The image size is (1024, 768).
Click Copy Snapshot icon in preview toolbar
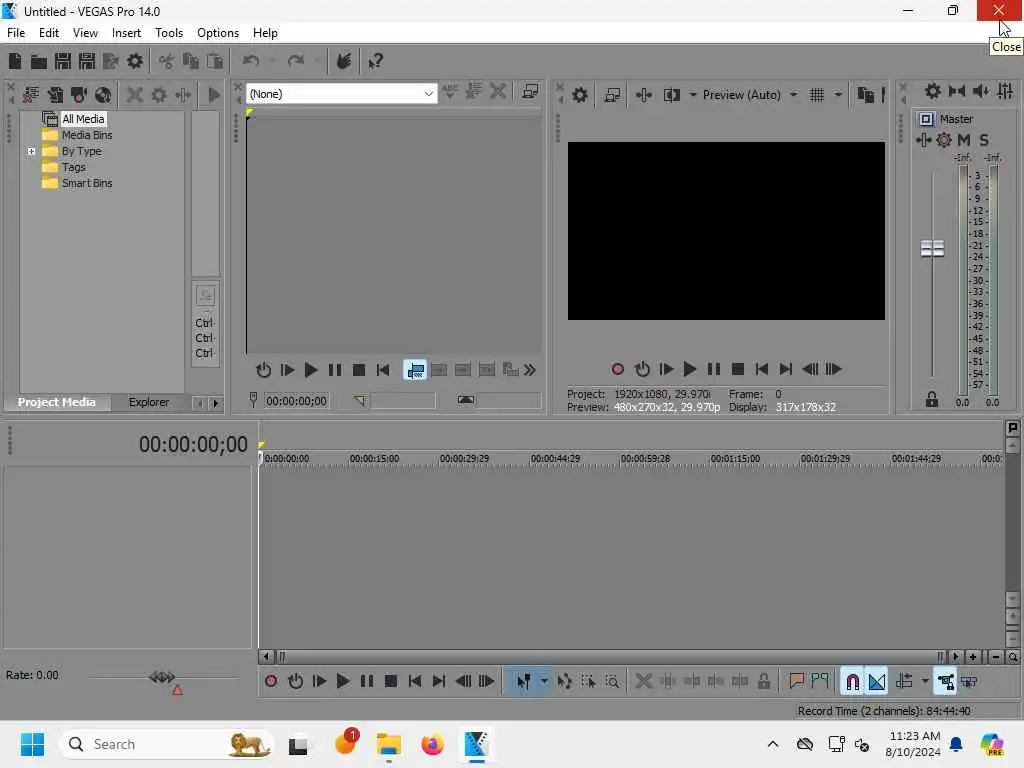pos(865,95)
